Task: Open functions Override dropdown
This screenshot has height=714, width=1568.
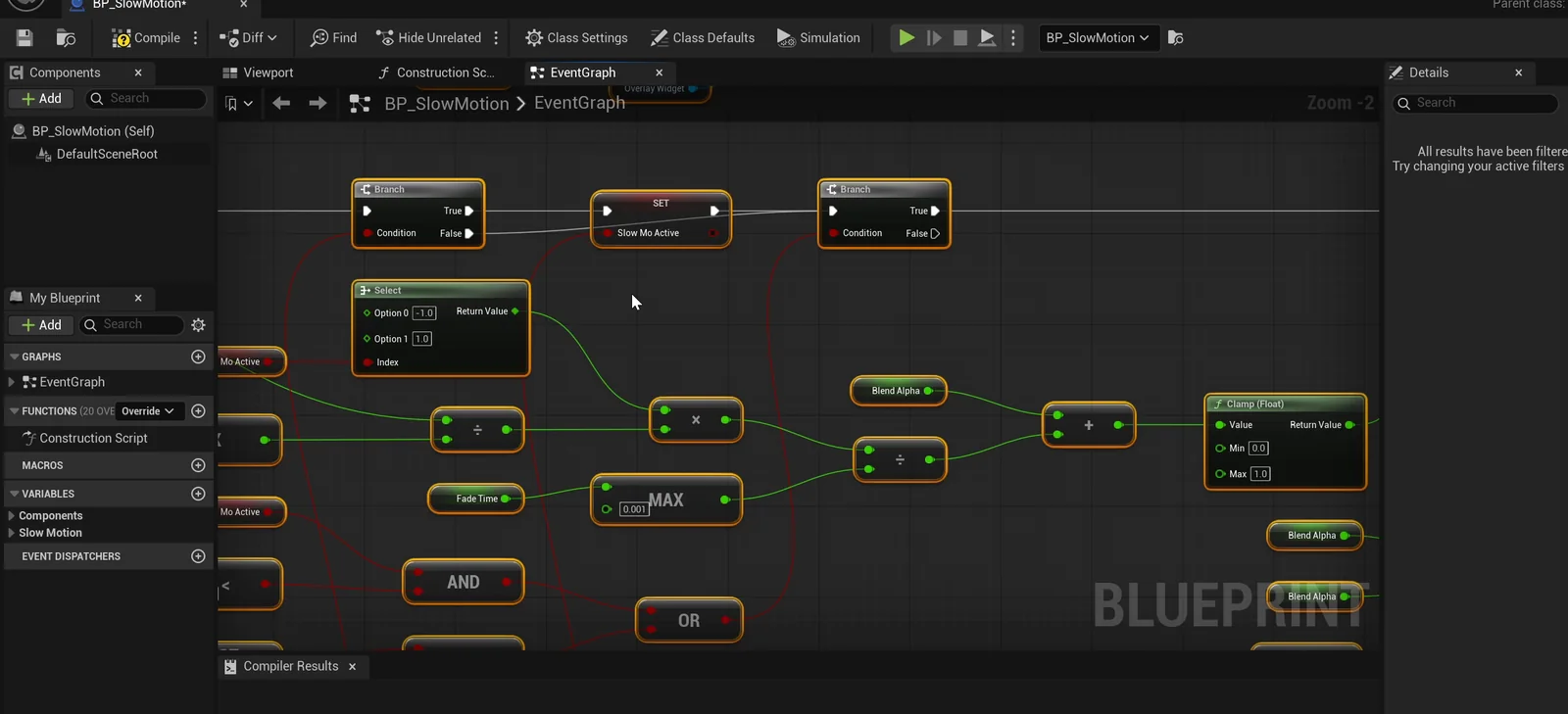Action: 148,411
